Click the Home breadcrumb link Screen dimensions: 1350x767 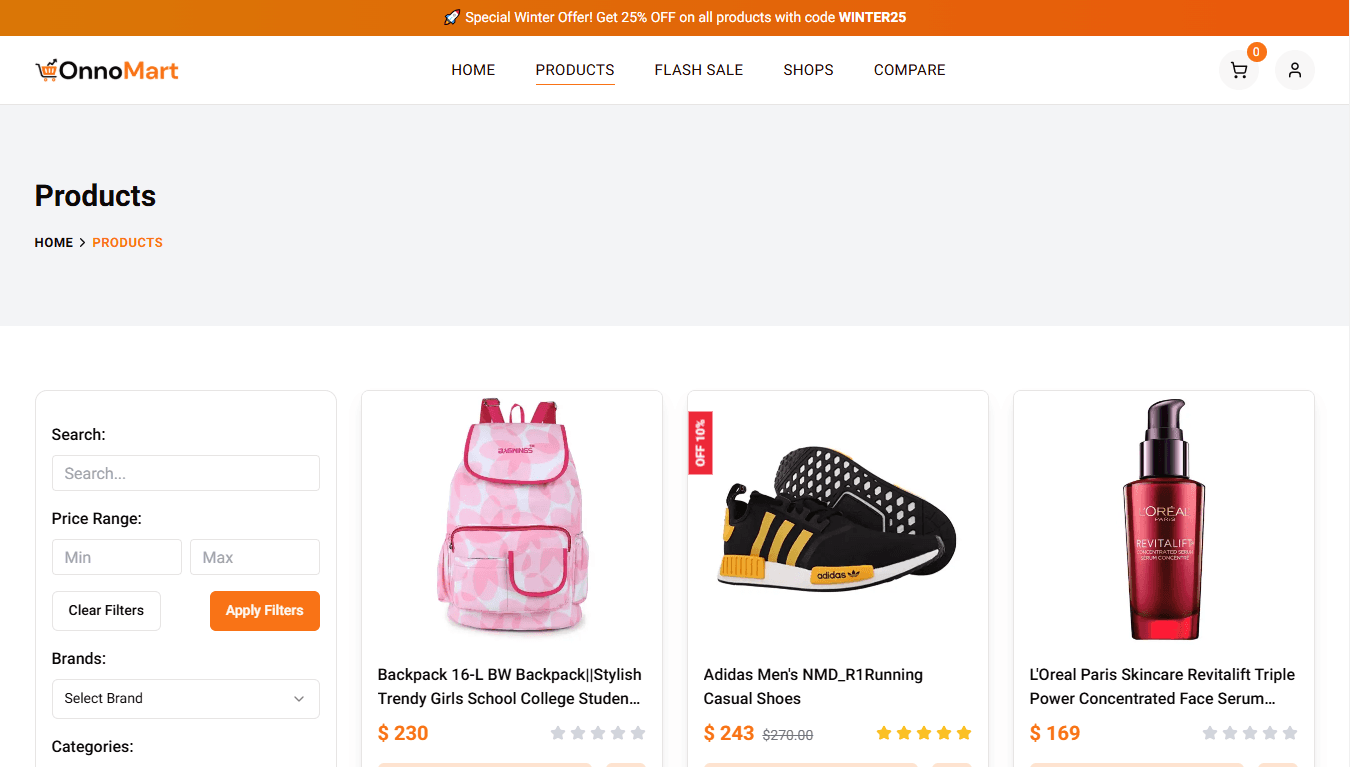tap(54, 243)
